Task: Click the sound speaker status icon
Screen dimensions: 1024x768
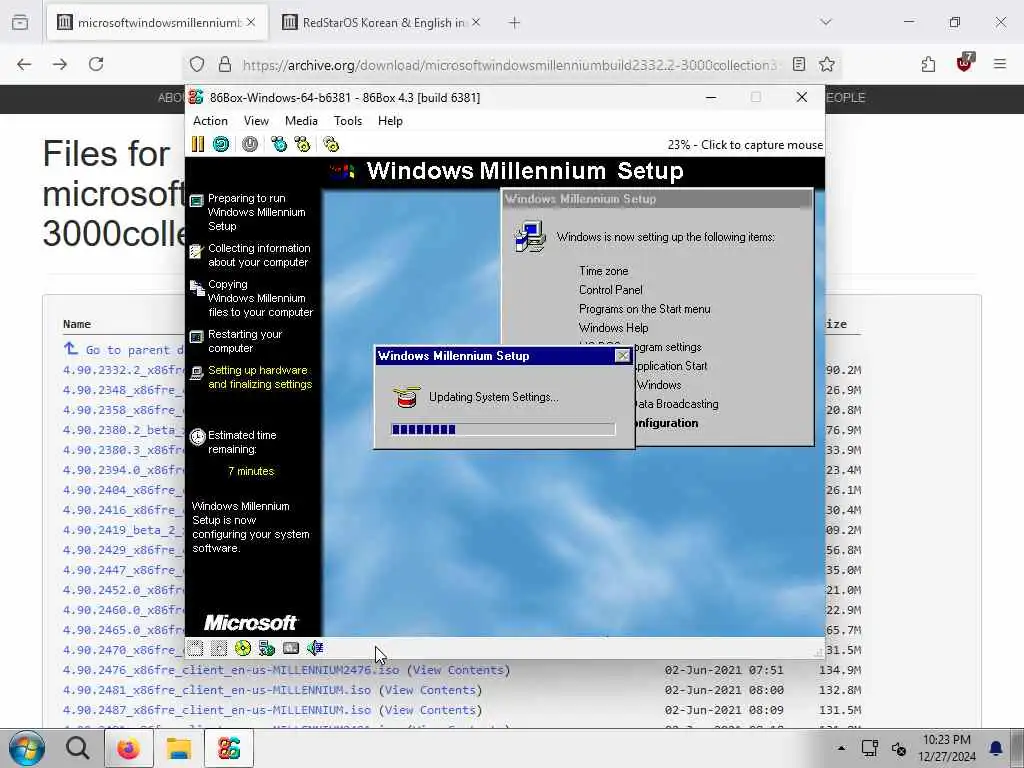Action: pos(315,648)
